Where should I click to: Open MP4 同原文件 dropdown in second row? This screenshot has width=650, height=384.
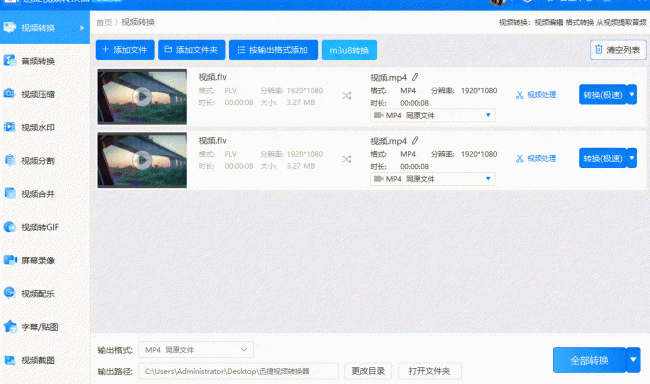pyautogui.click(x=432, y=179)
